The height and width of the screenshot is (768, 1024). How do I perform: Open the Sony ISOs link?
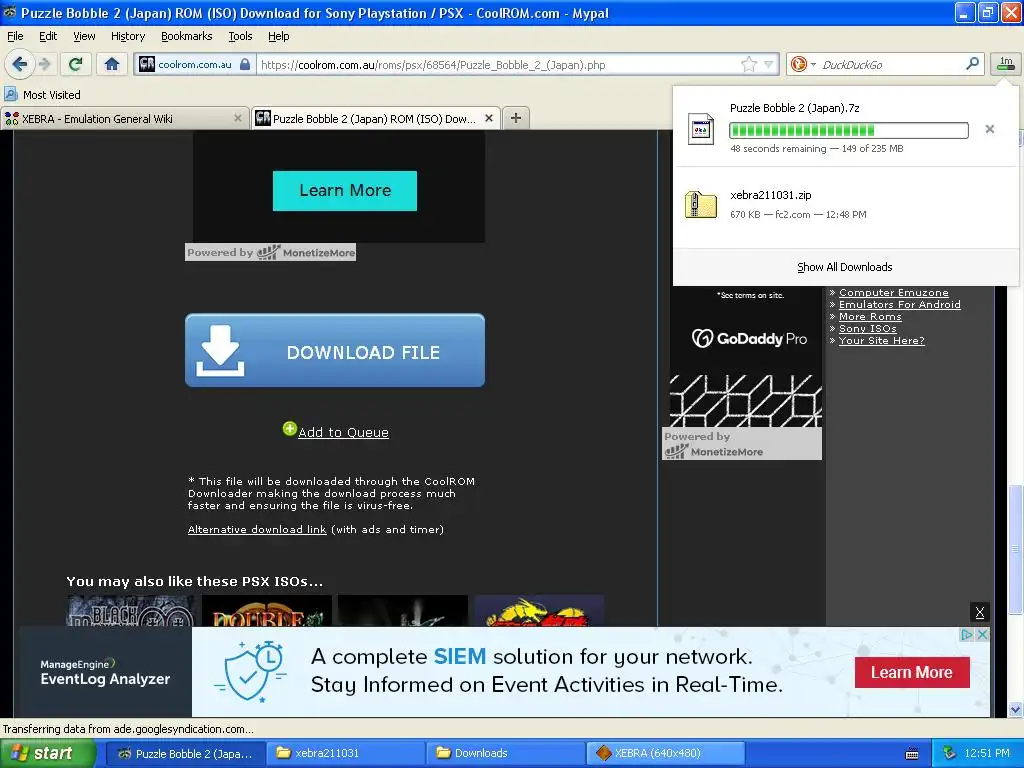867,328
